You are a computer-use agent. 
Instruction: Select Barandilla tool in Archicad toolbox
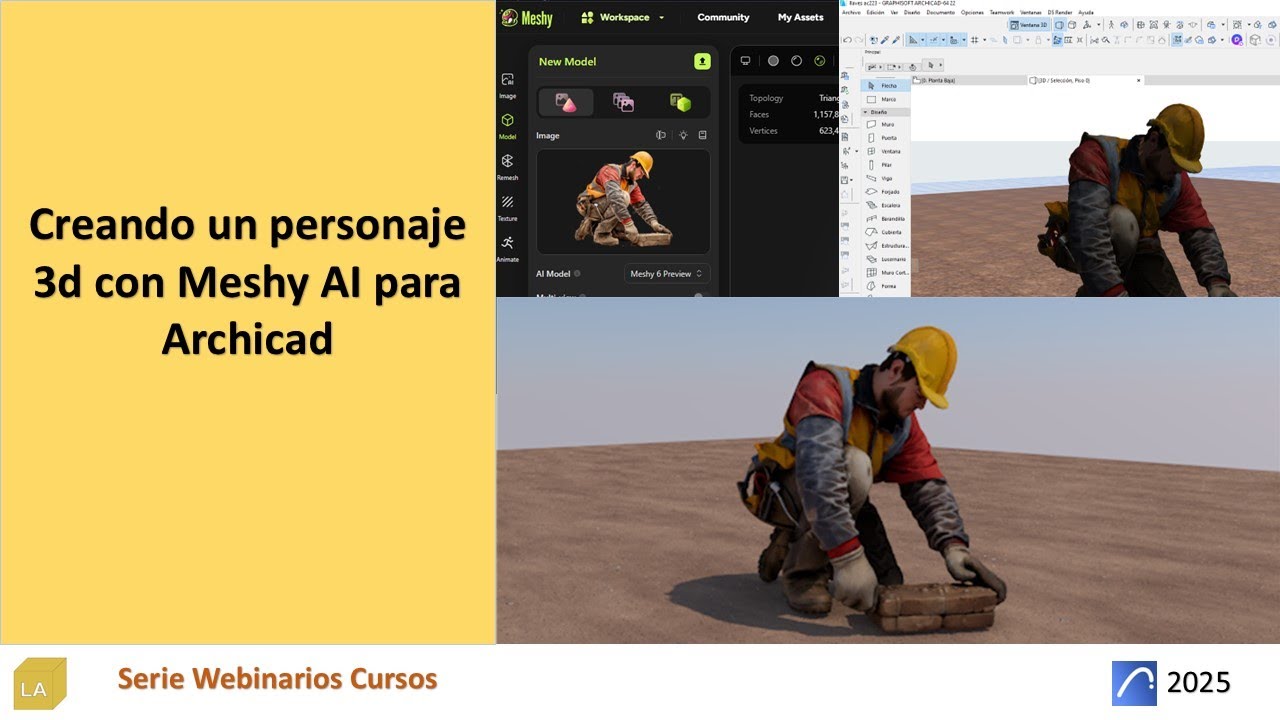coord(888,218)
